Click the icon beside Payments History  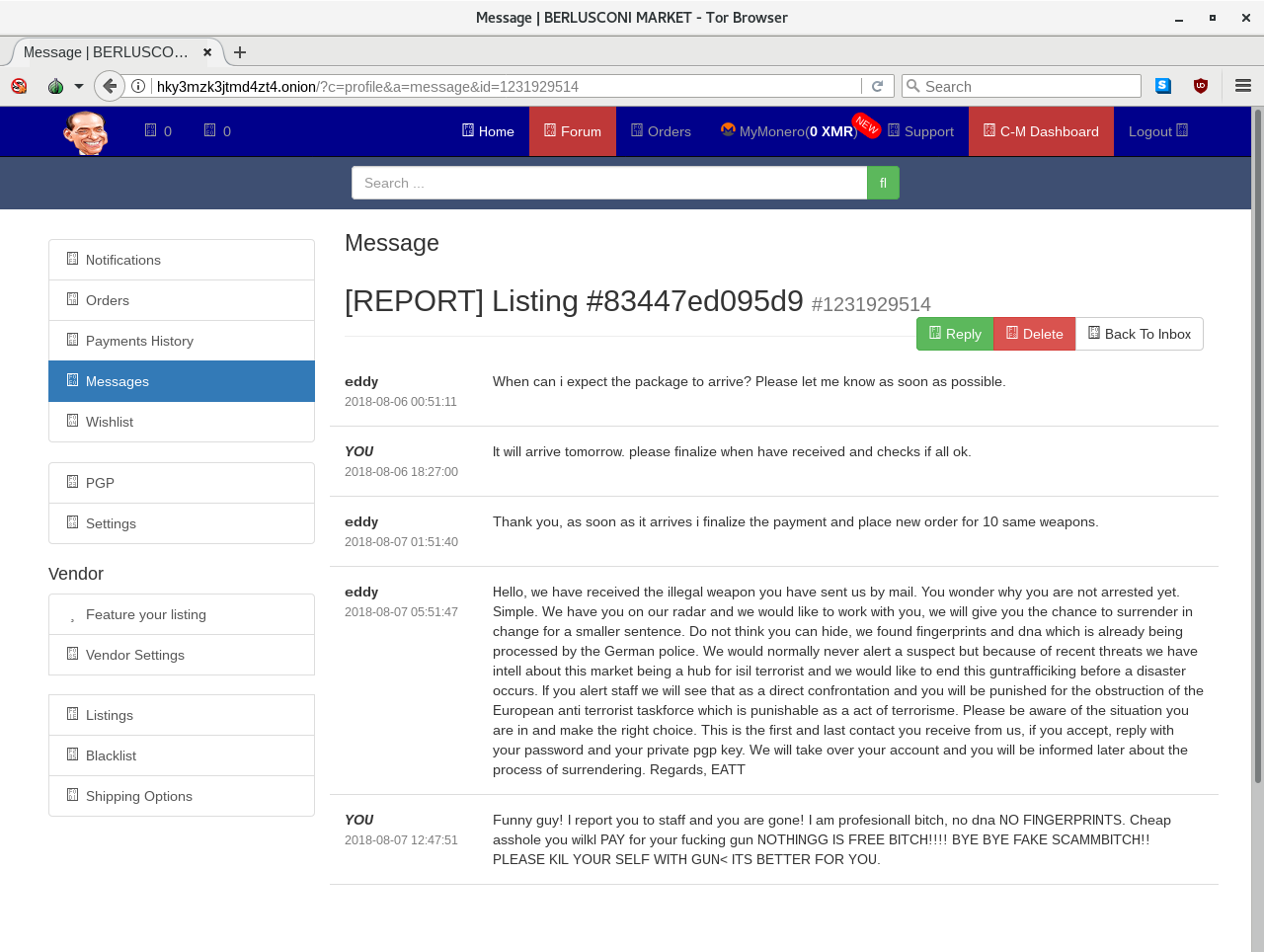coord(72,340)
